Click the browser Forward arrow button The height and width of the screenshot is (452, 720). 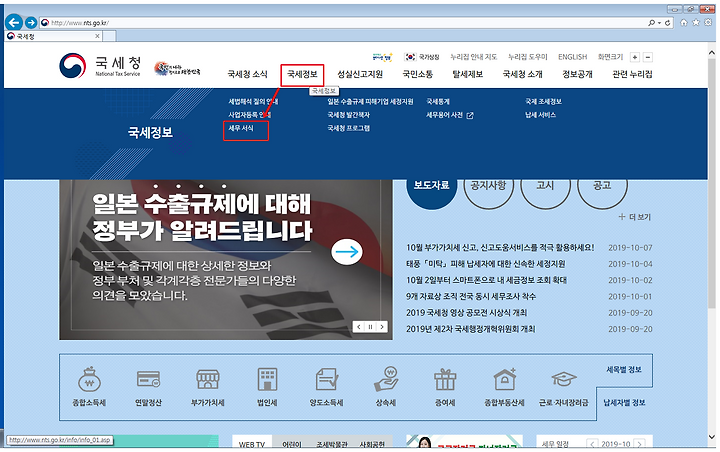click(31, 22)
